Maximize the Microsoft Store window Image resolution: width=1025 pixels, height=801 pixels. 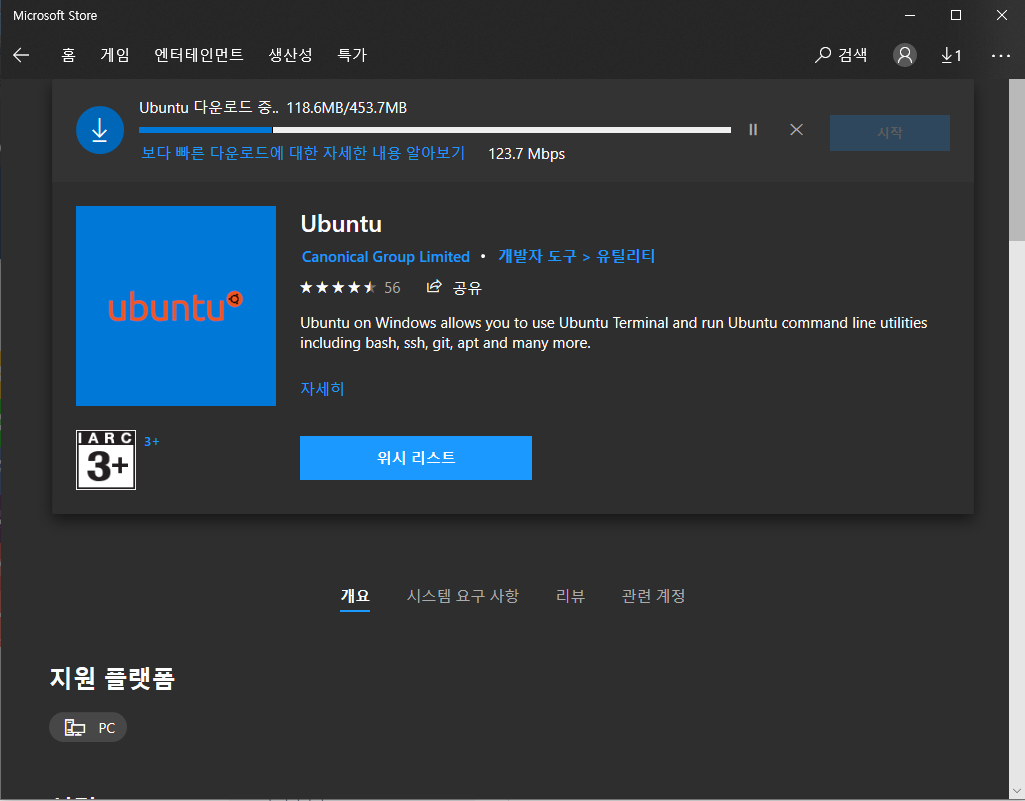[x=956, y=16]
